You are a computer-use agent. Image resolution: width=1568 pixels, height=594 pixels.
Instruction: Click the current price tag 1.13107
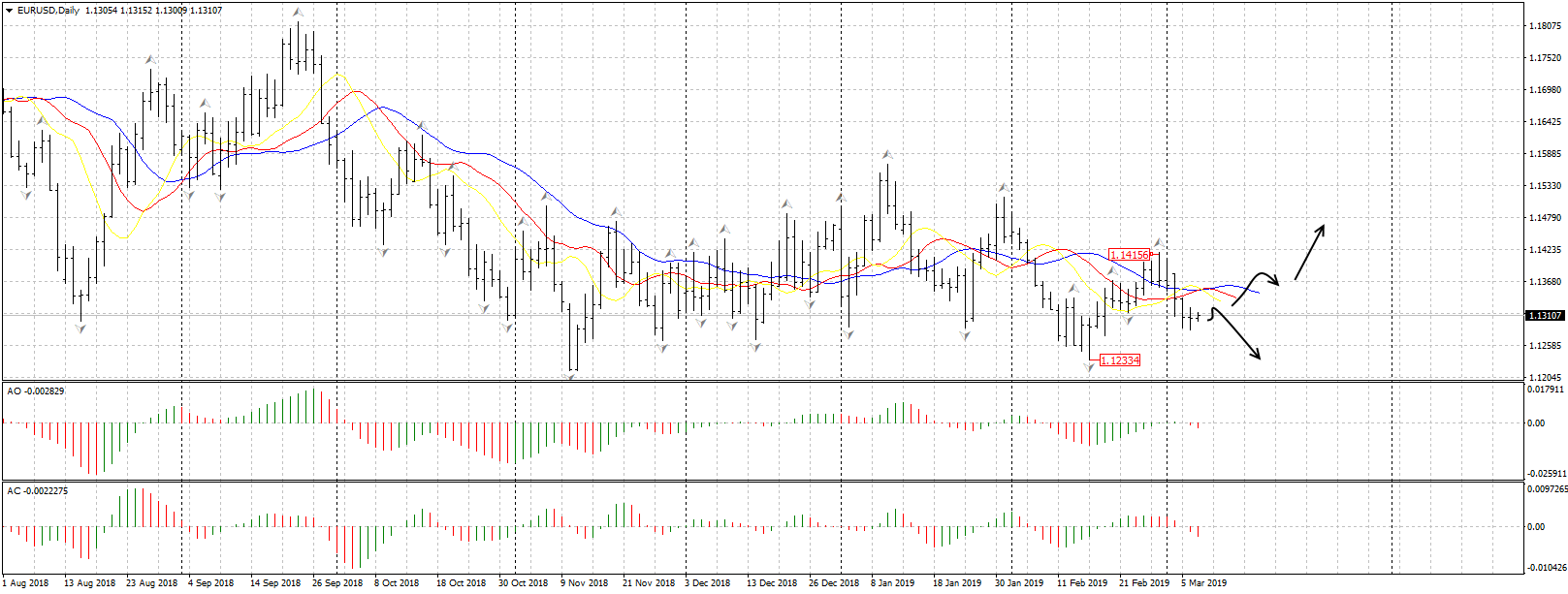(x=1544, y=316)
